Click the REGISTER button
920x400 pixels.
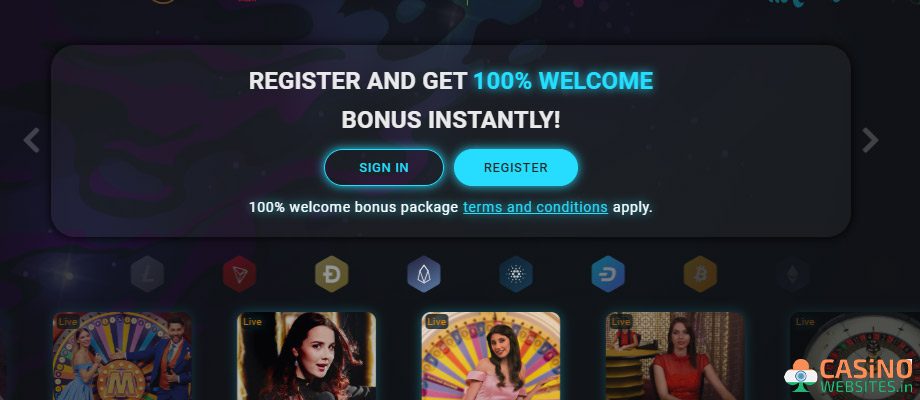tap(516, 167)
